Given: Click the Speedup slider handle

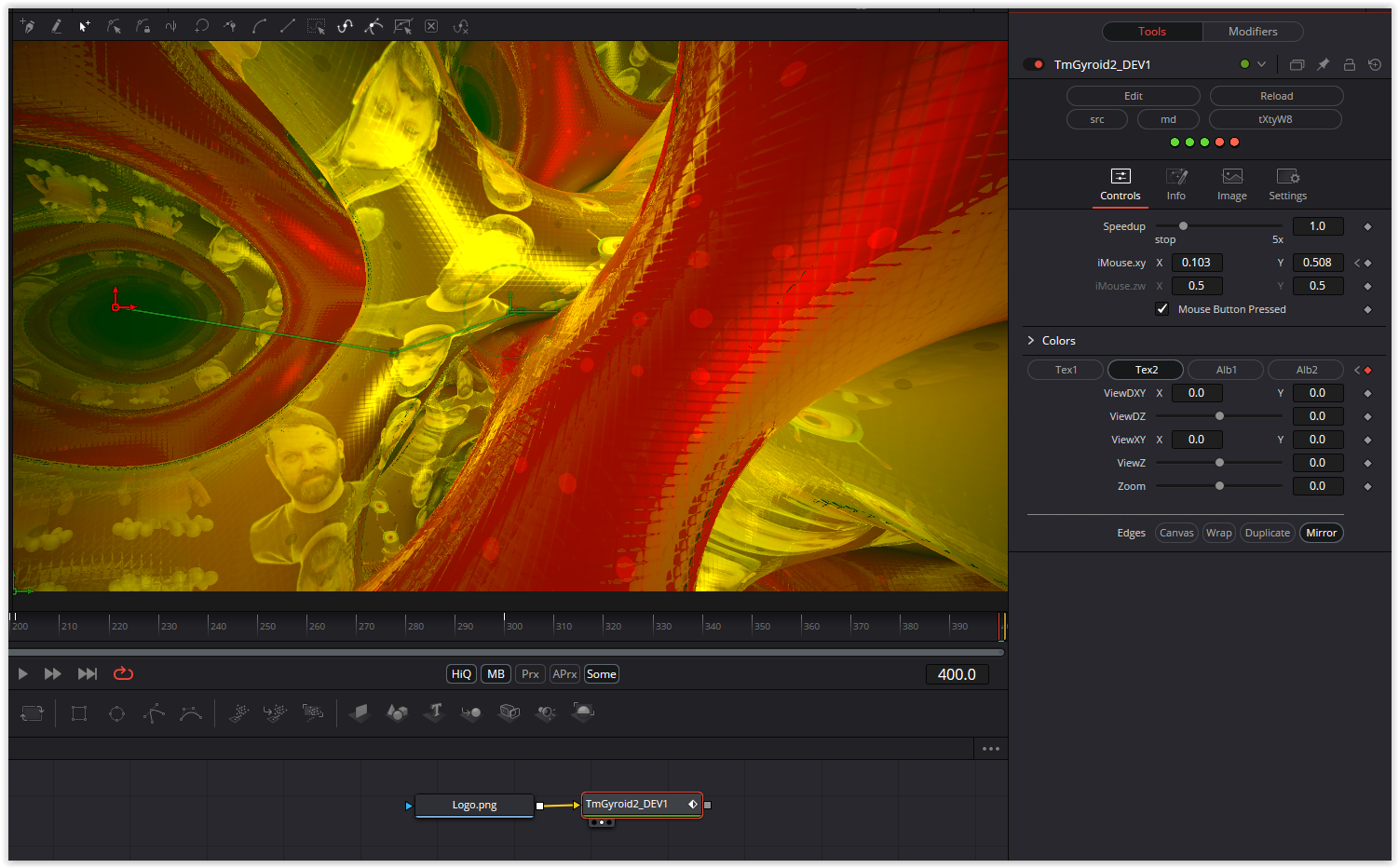Looking at the screenshot, I should (x=1183, y=226).
